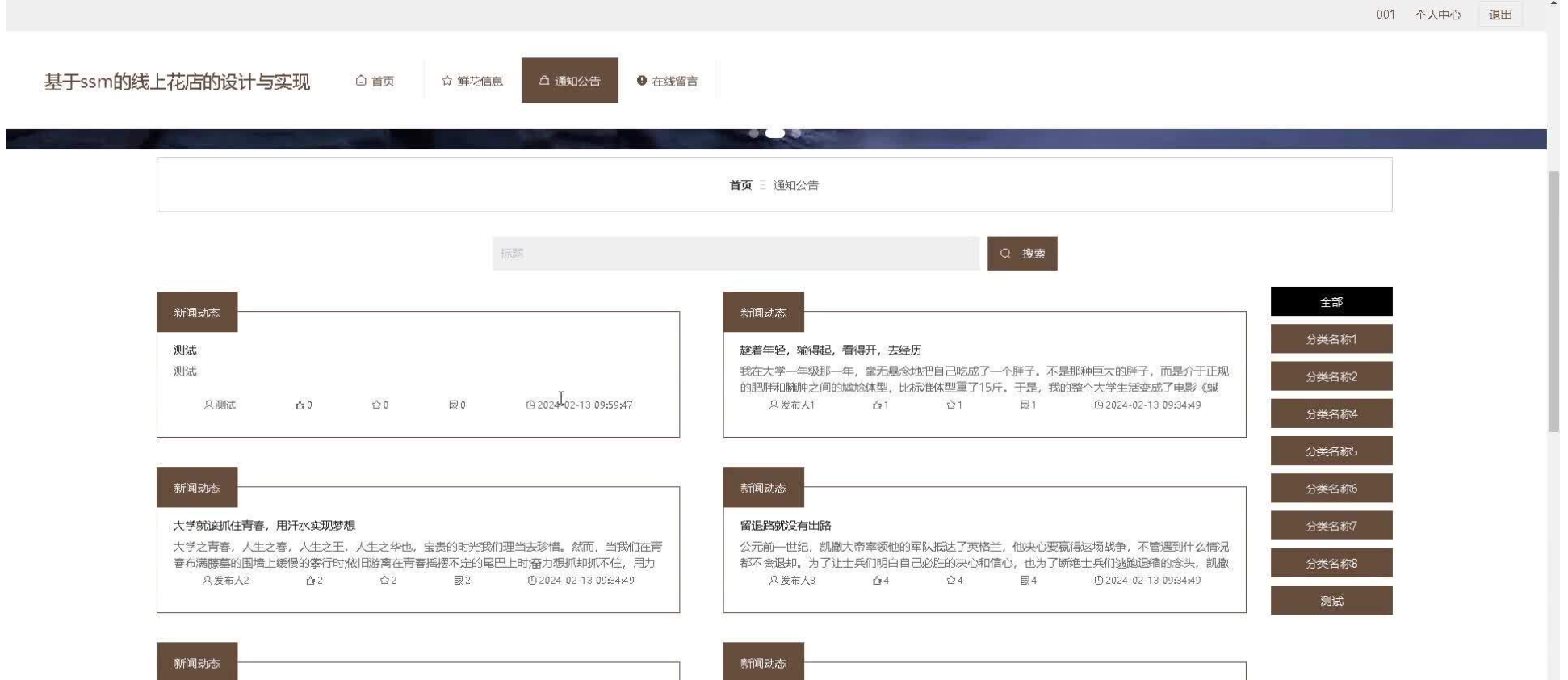Filter by the 测试 category button

(x=1331, y=600)
